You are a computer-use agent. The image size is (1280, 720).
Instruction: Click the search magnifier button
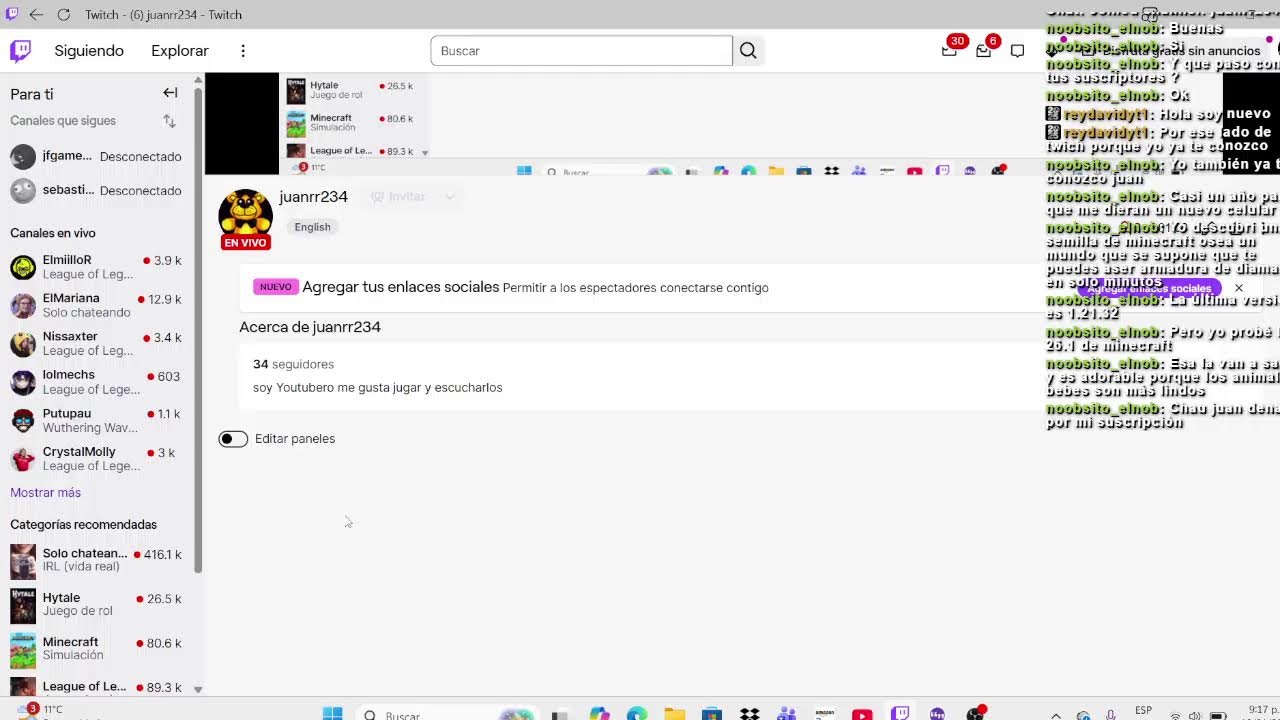(x=748, y=51)
